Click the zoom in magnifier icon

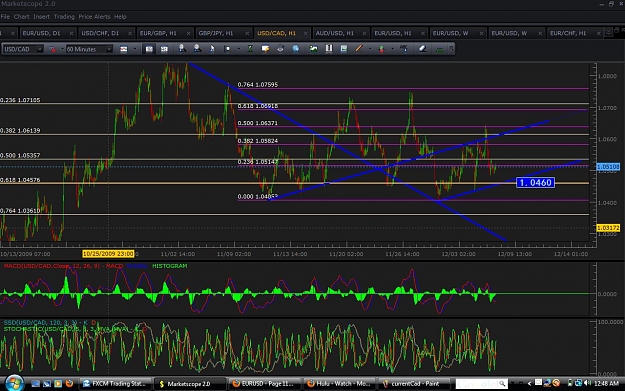click(x=182, y=49)
